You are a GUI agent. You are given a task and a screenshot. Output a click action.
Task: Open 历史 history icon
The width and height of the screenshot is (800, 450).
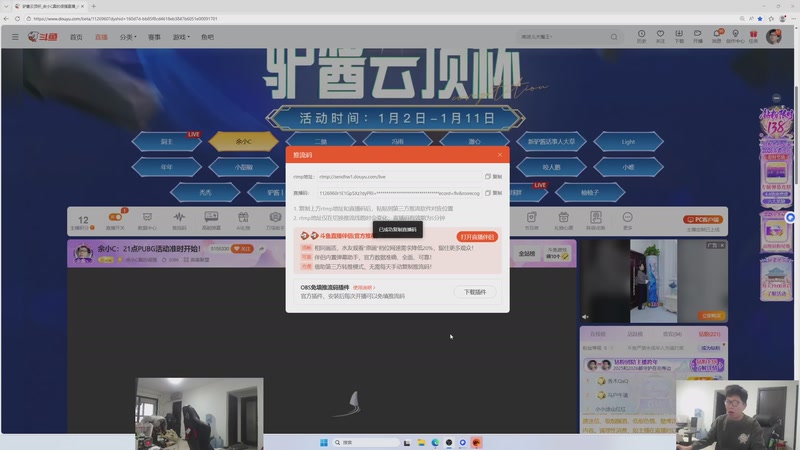(x=641, y=36)
